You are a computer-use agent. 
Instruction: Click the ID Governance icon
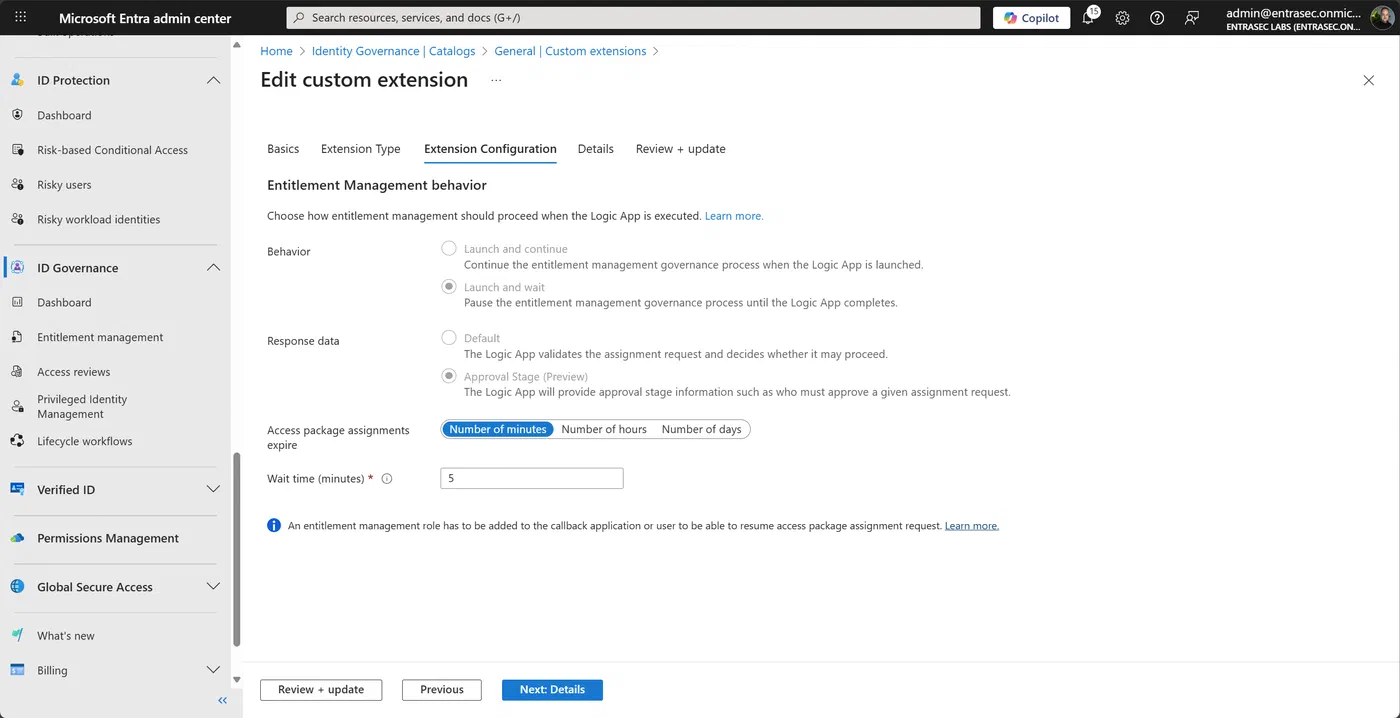tap(17, 268)
